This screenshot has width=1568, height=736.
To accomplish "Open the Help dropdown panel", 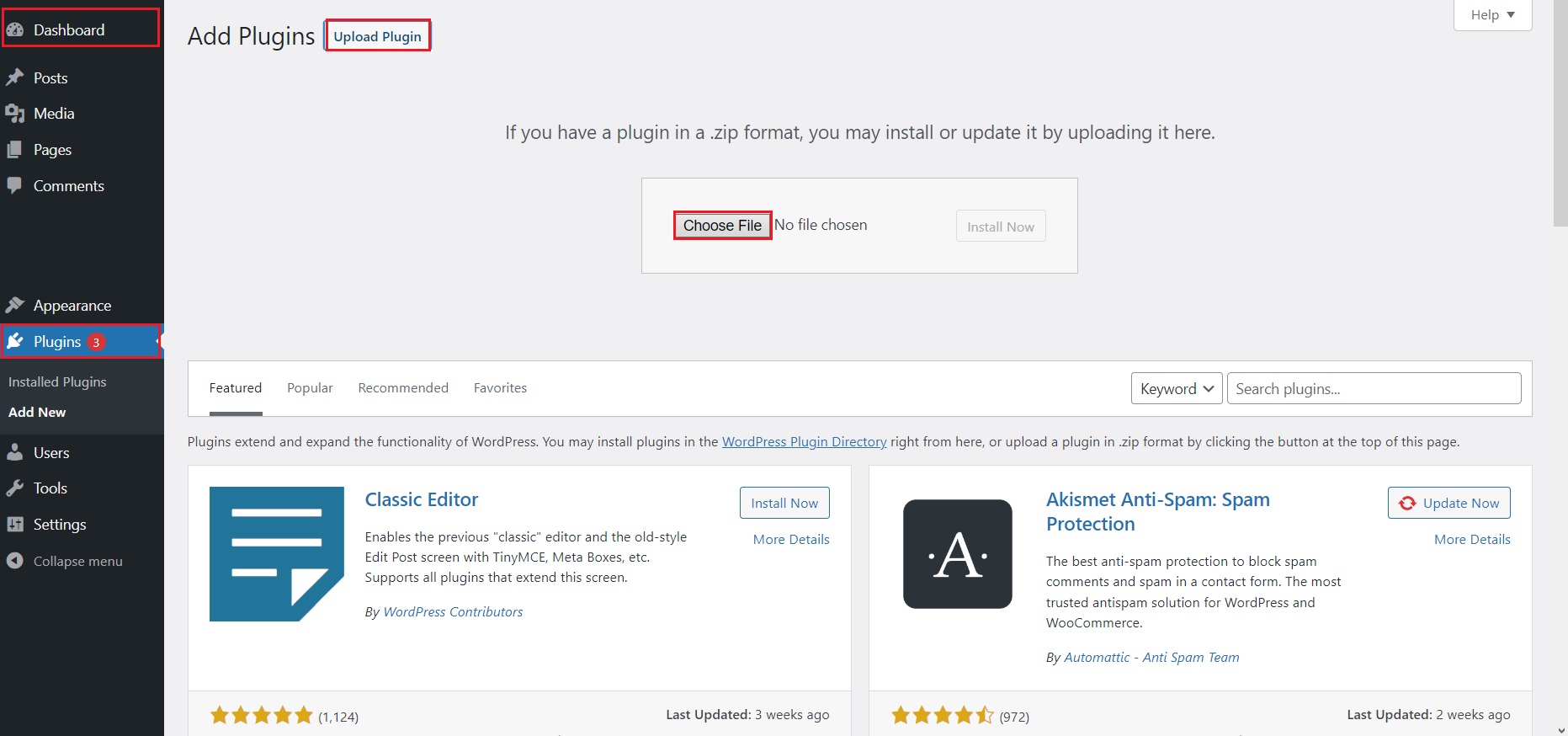I will pyautogui.click(x=1492, y=15).
